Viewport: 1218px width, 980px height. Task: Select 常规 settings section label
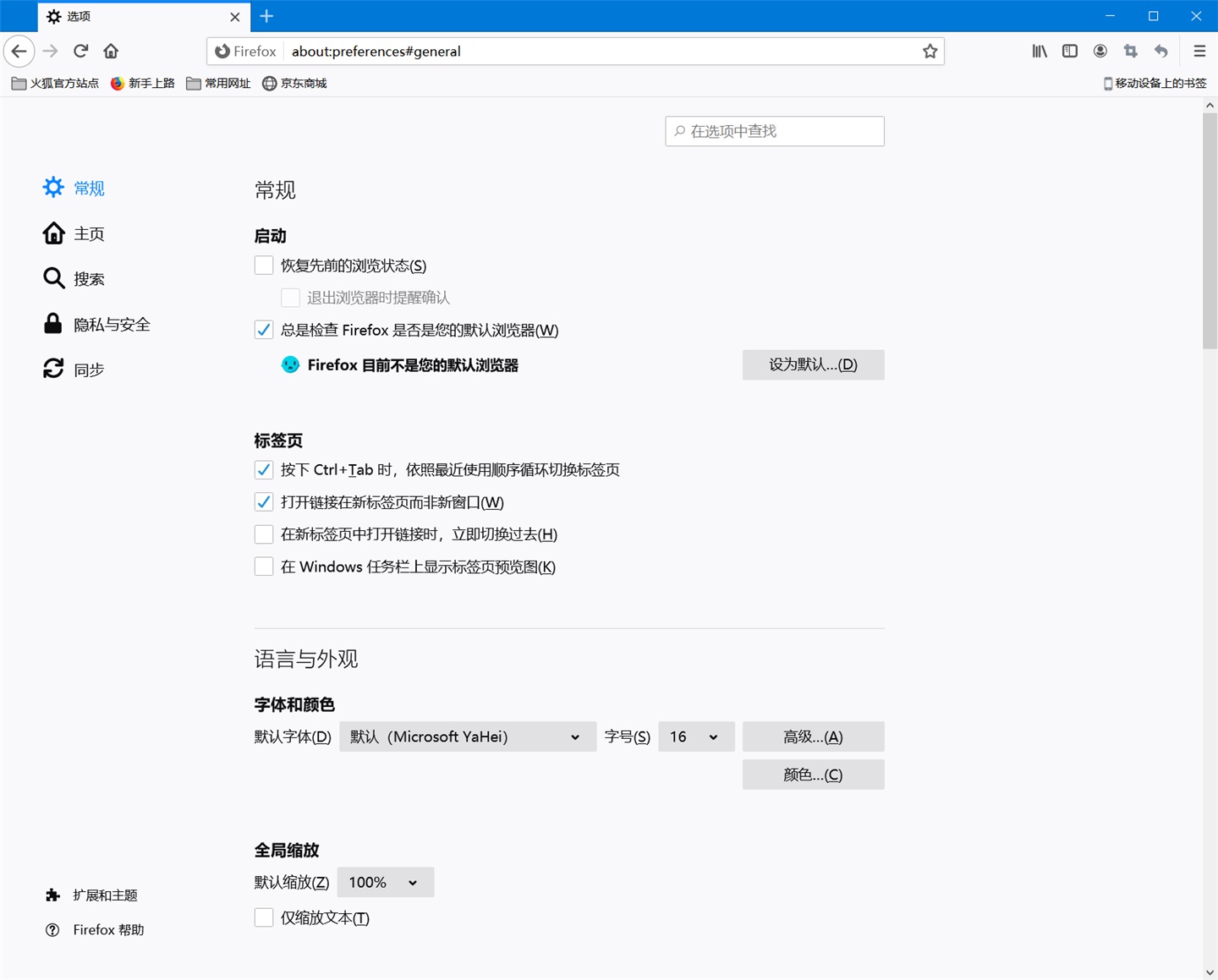89,188
